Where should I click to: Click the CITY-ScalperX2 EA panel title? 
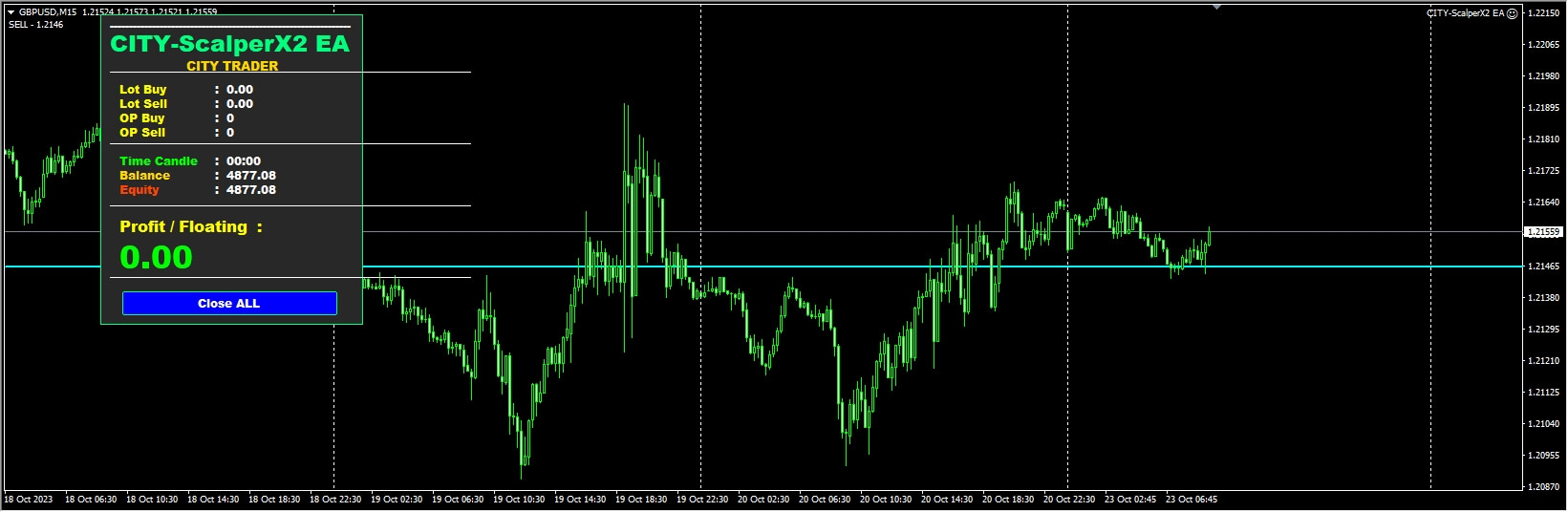pos(229,44)
